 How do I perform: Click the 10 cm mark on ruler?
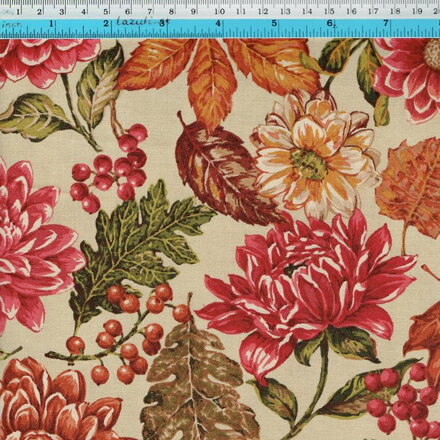pyautogui.click(x=219, y=12)
